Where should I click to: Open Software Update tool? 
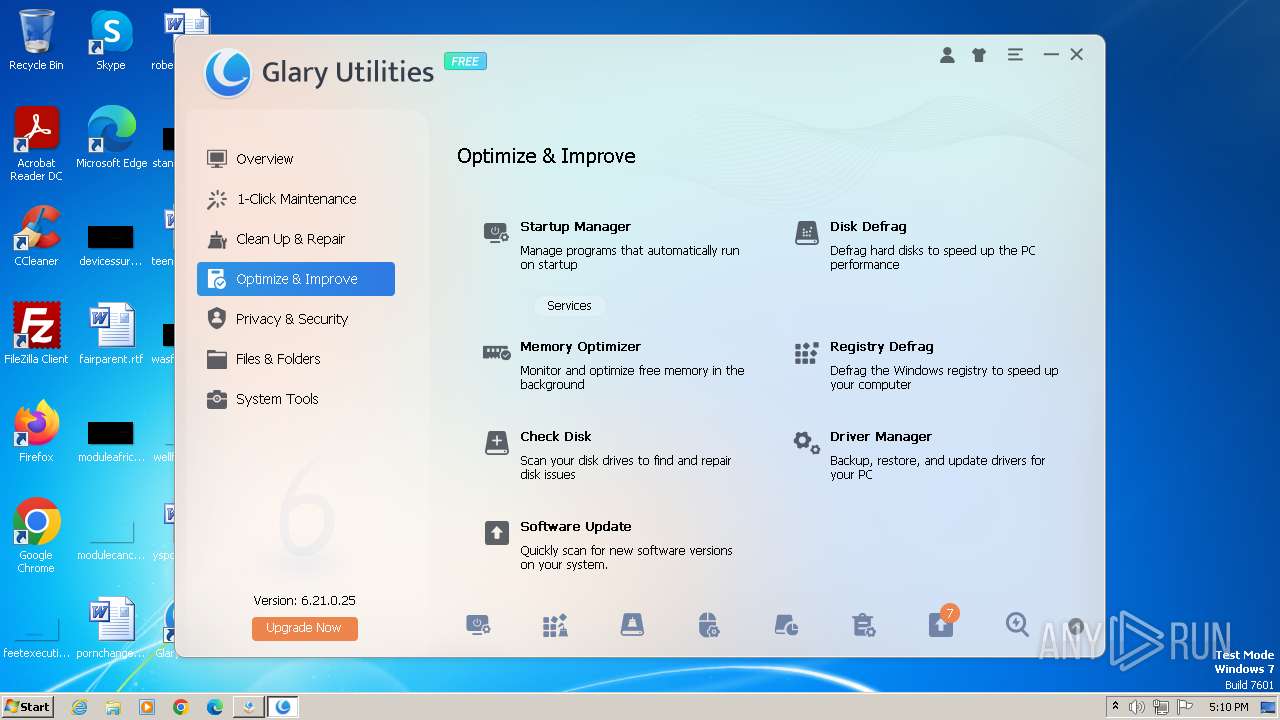[575, 527]
